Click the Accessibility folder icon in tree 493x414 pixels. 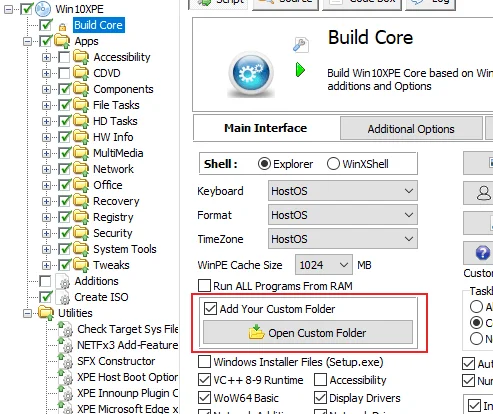pos(81,57)
